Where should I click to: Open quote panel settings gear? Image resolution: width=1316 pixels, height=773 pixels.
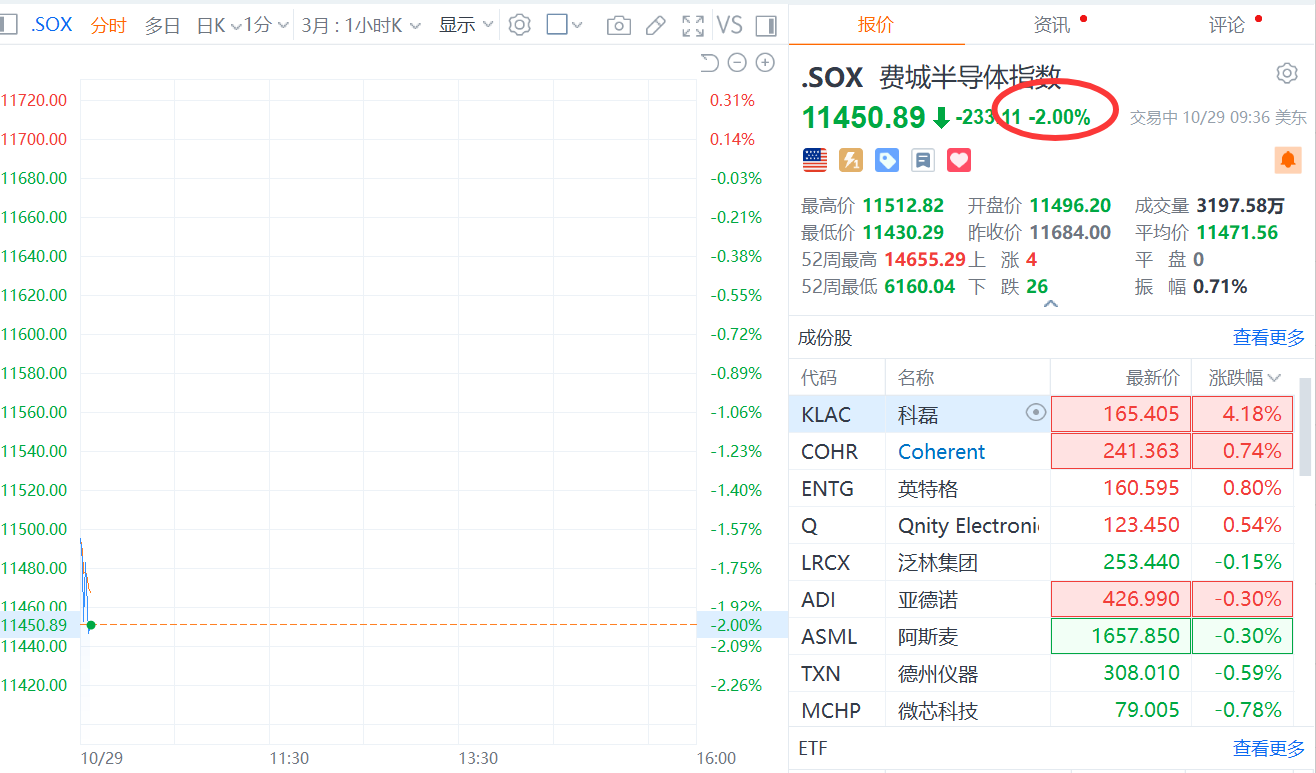coord(1286,73)
